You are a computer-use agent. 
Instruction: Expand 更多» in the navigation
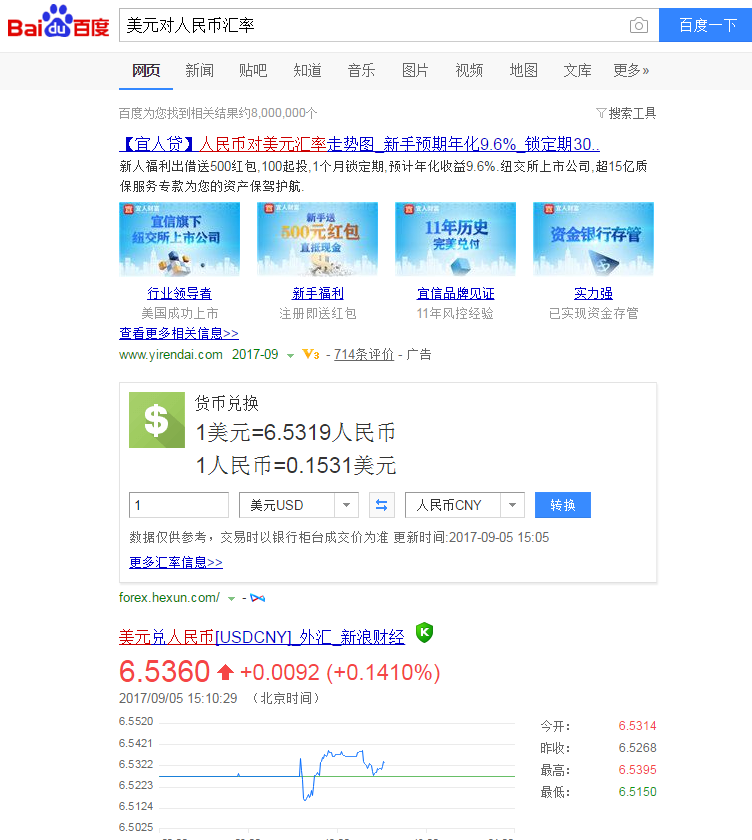[x=631, y=71]
